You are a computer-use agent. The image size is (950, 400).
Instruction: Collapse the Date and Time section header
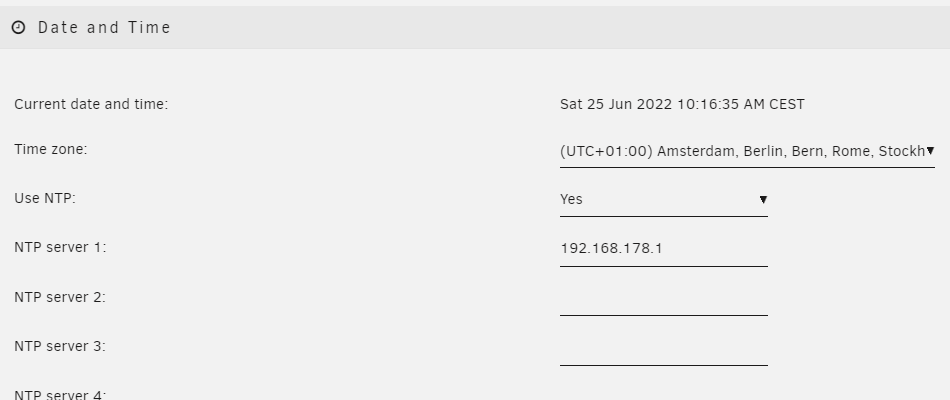(x=475, y=27)
